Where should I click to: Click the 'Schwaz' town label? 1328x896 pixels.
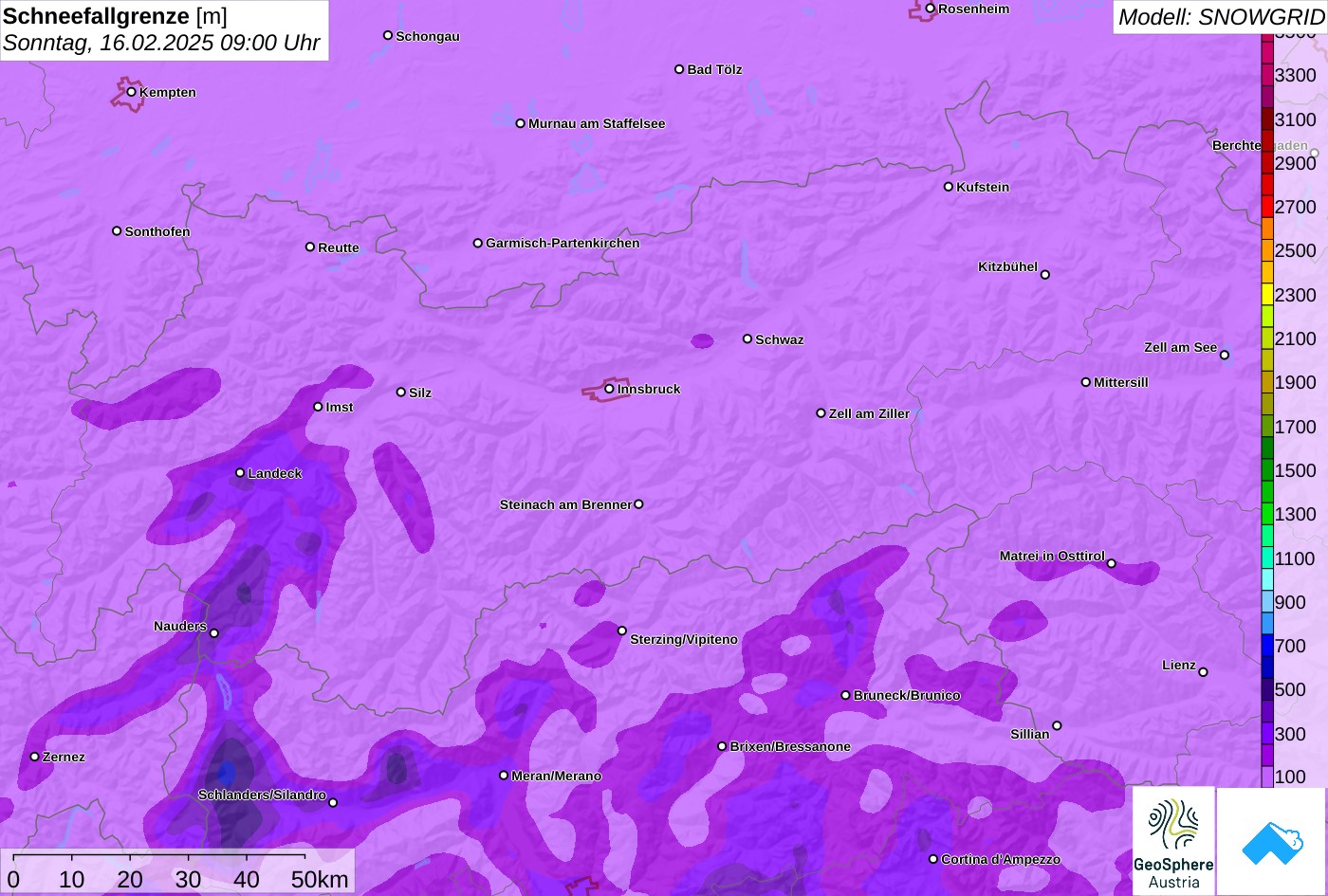tap(780, 340)
